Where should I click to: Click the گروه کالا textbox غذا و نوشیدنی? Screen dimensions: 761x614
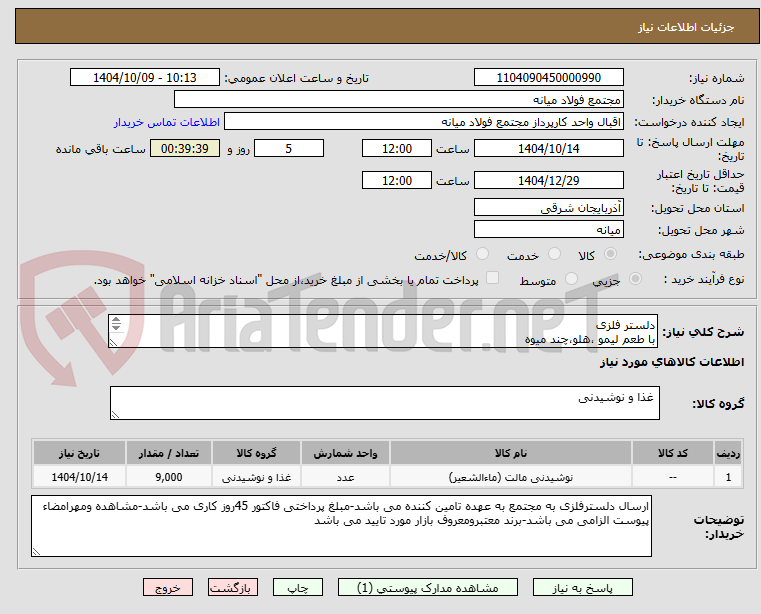384,403
